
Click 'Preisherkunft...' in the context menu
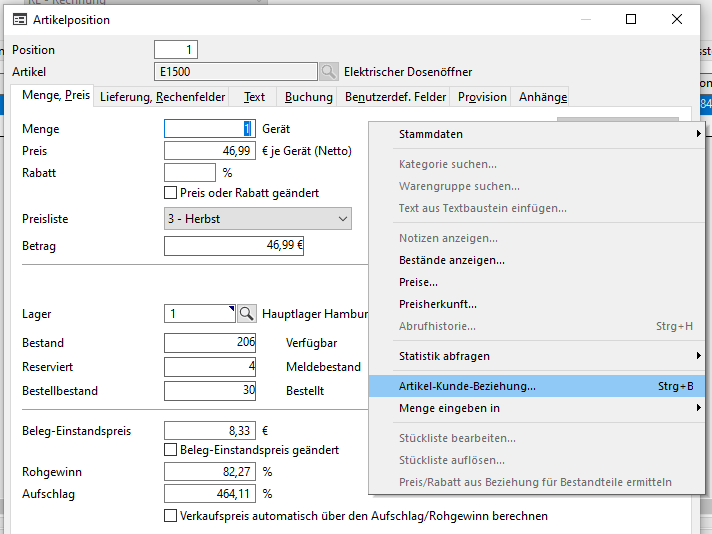[x=437, y=304]
